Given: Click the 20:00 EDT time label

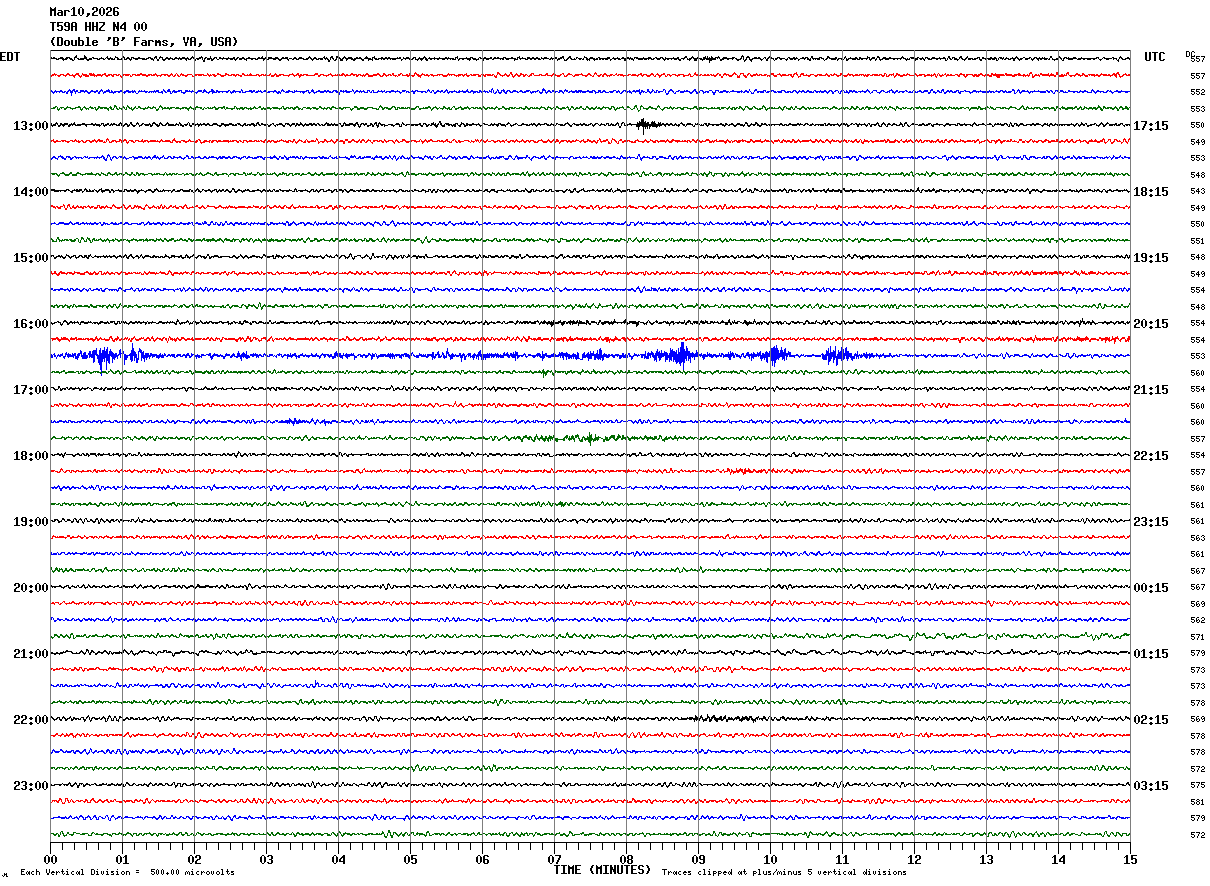Looking at the screenshot, I should pyautogui.click(x=30, y=588).
